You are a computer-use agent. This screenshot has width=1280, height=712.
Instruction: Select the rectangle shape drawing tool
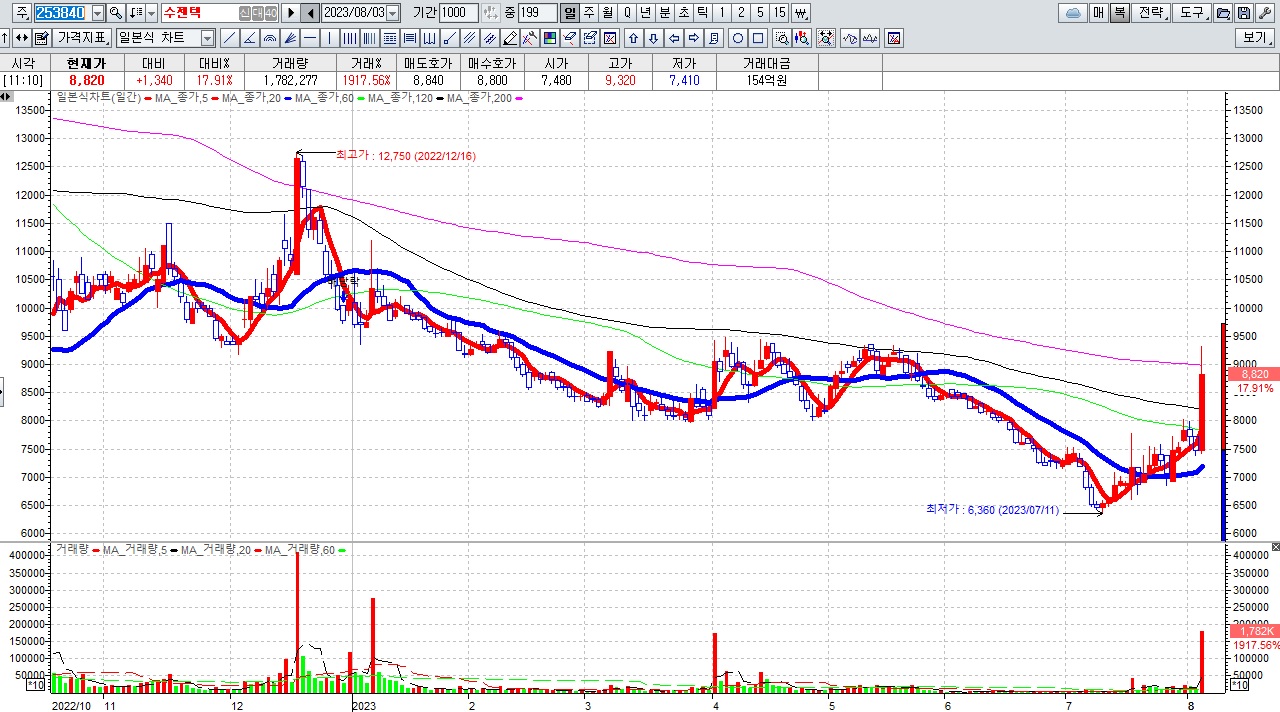click(x=758, y=38)
